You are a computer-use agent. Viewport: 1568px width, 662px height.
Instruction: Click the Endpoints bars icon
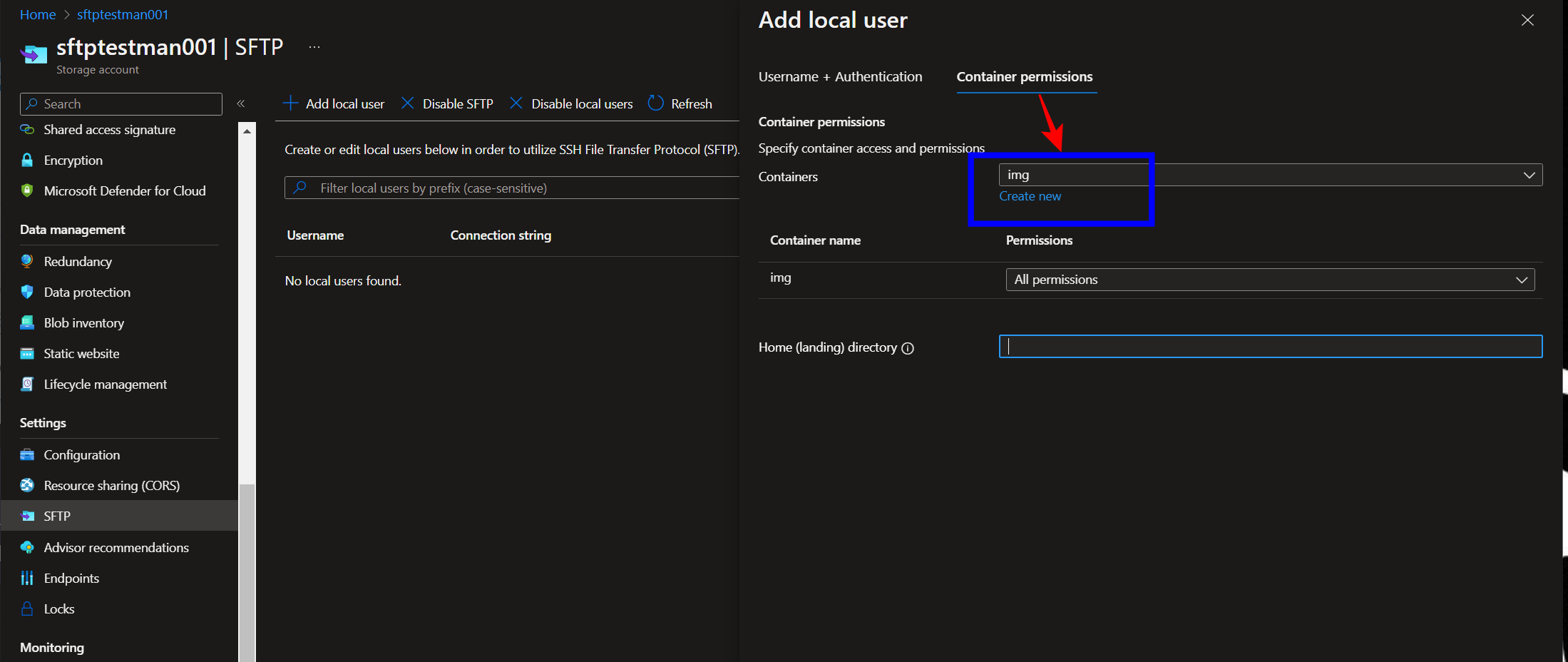point(27,578)
